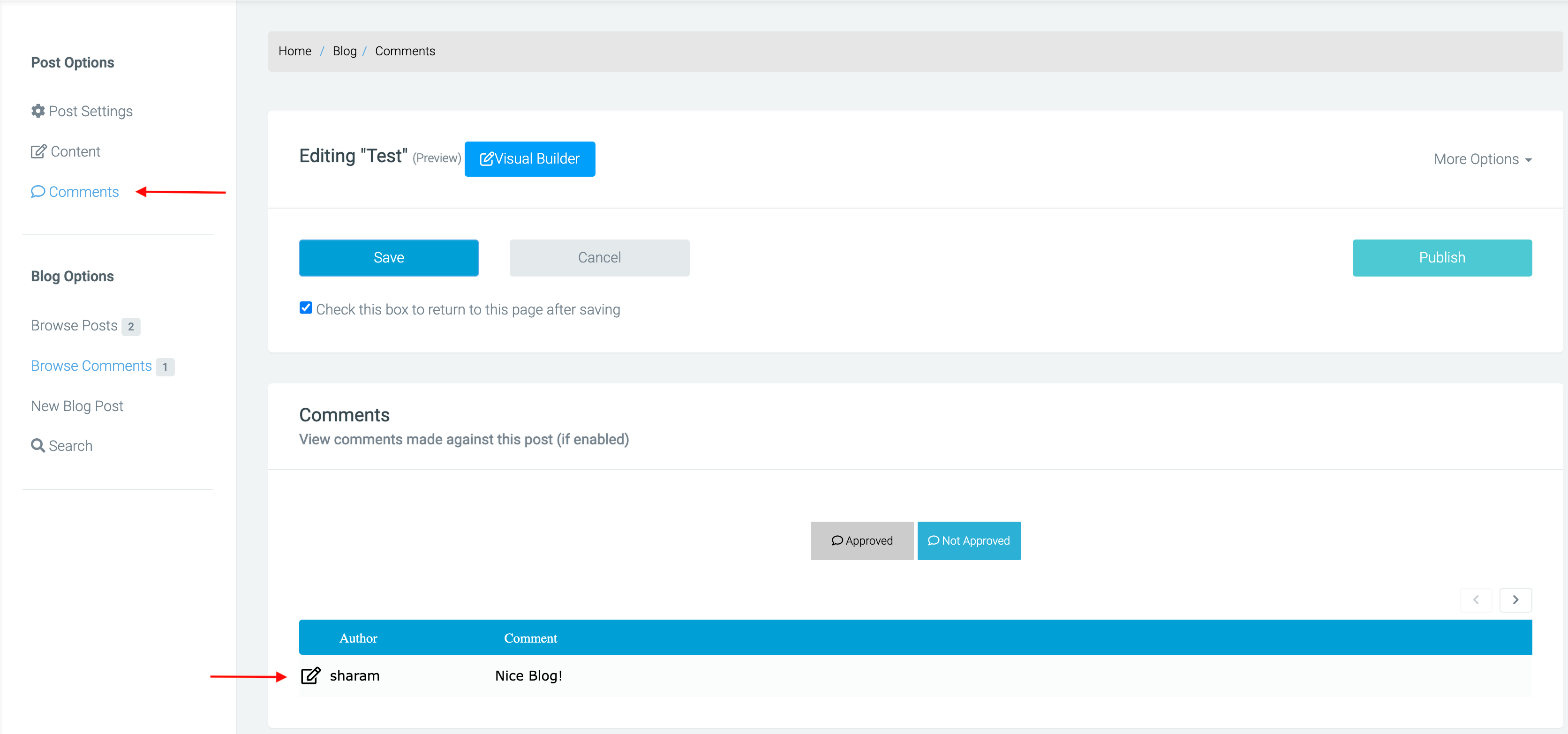The width and height of the screenshot is (1568, 734).
Task: Click the comment text Nice Blog!
Action: point(528,675)
